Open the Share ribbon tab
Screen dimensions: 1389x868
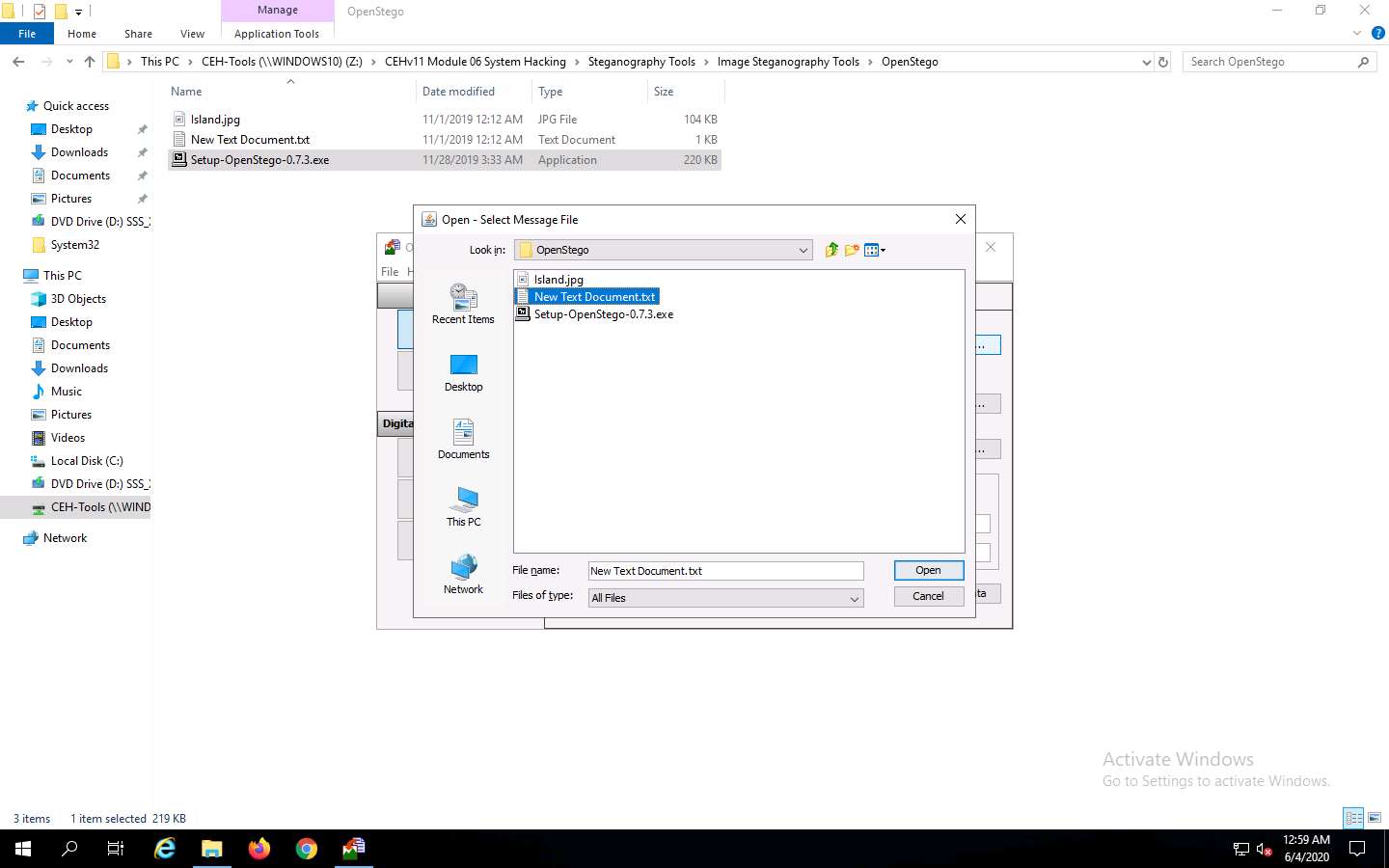[138, 34]
